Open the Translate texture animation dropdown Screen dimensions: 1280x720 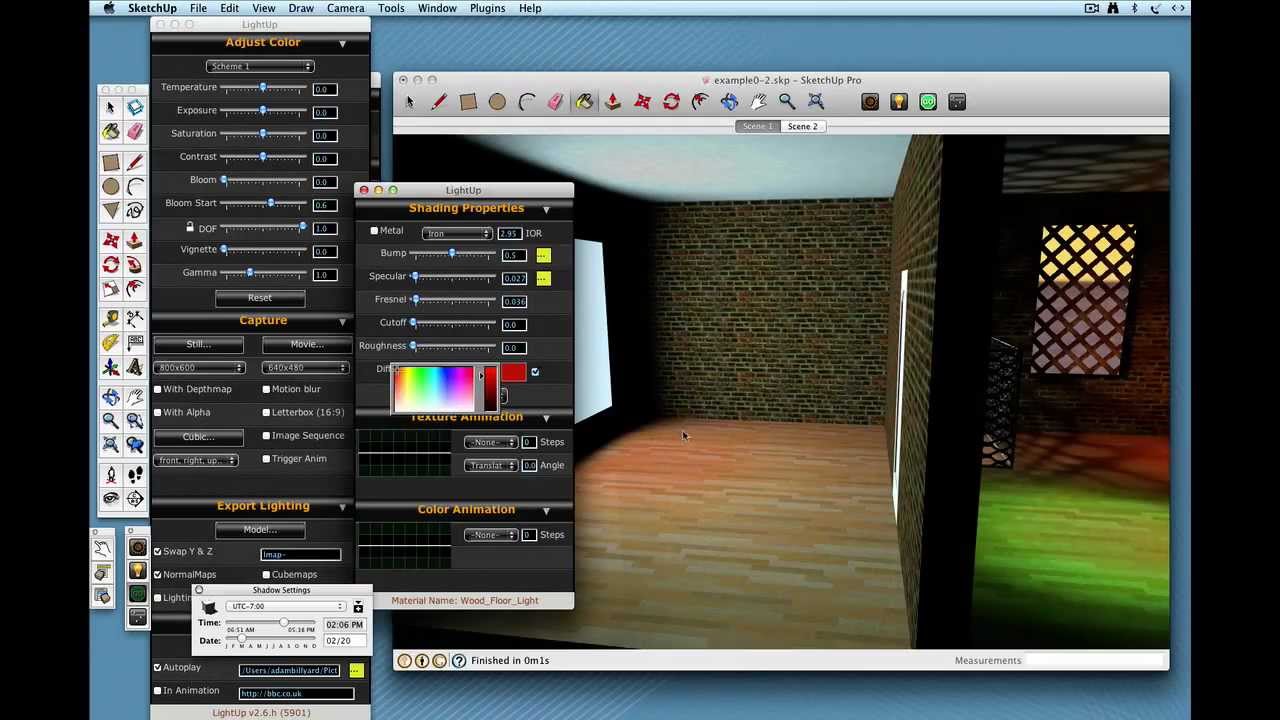click(491, 465)
